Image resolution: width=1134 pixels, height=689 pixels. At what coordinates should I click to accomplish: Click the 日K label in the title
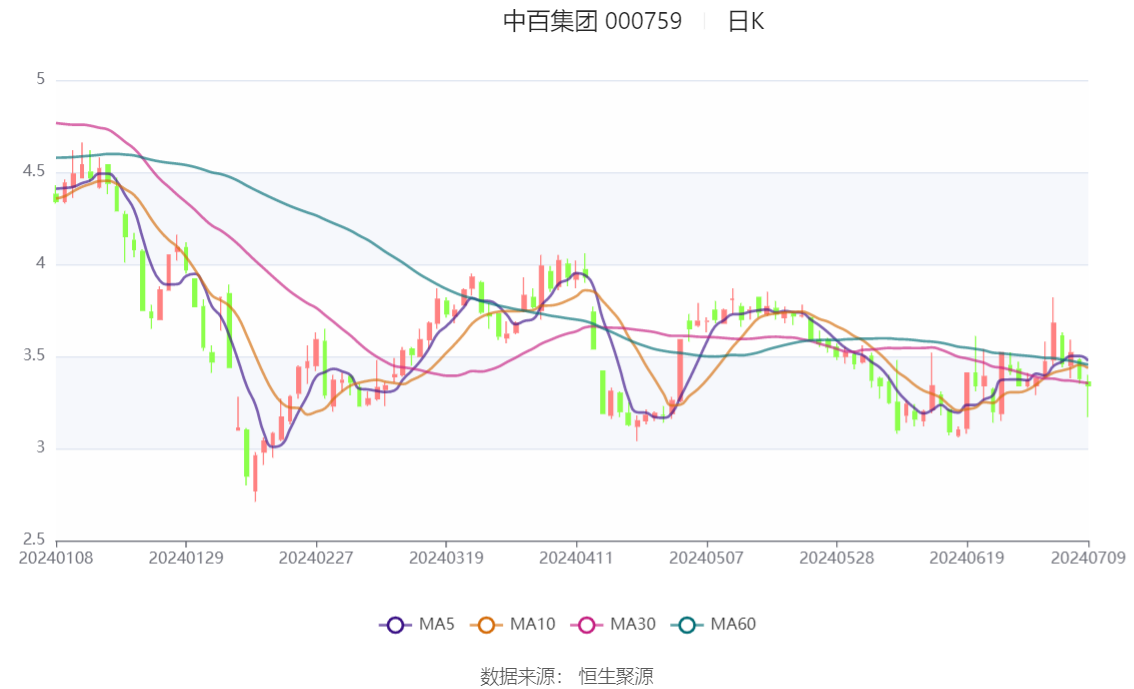tap(746, 21)
